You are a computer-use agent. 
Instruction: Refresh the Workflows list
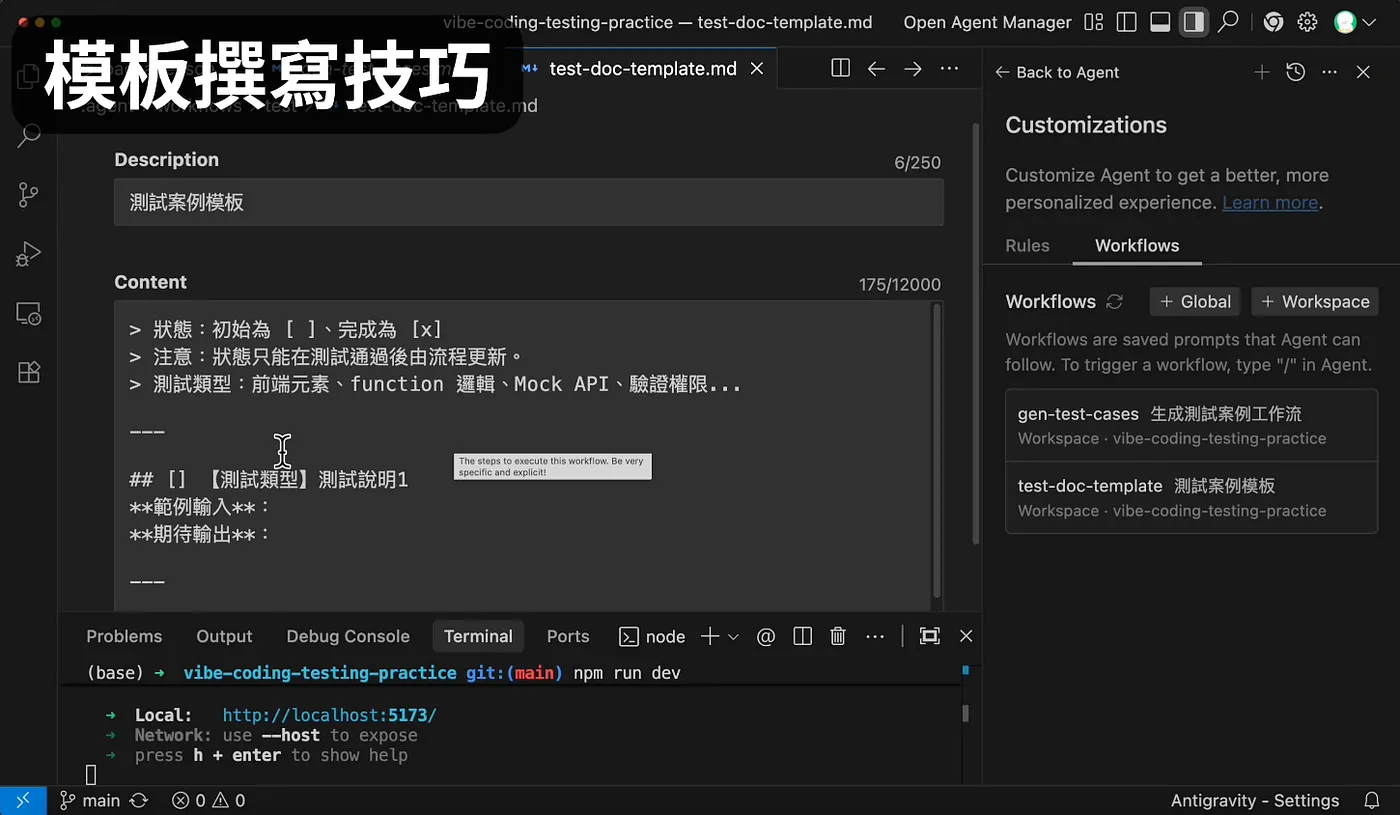pos(1115,301)
